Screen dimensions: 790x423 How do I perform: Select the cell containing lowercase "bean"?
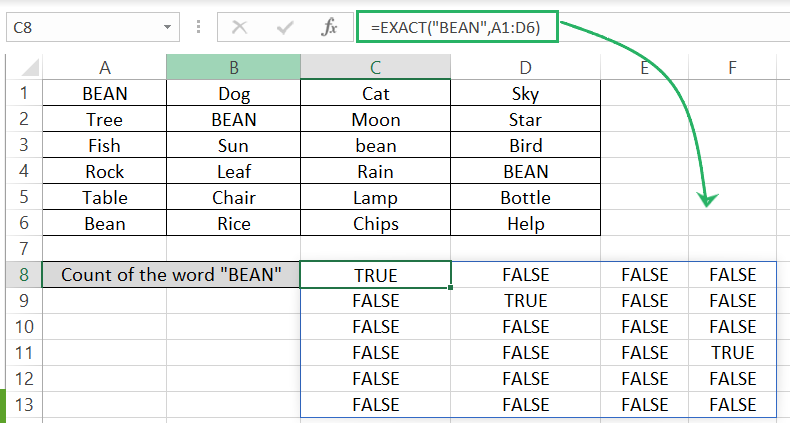tap(375, 146)
